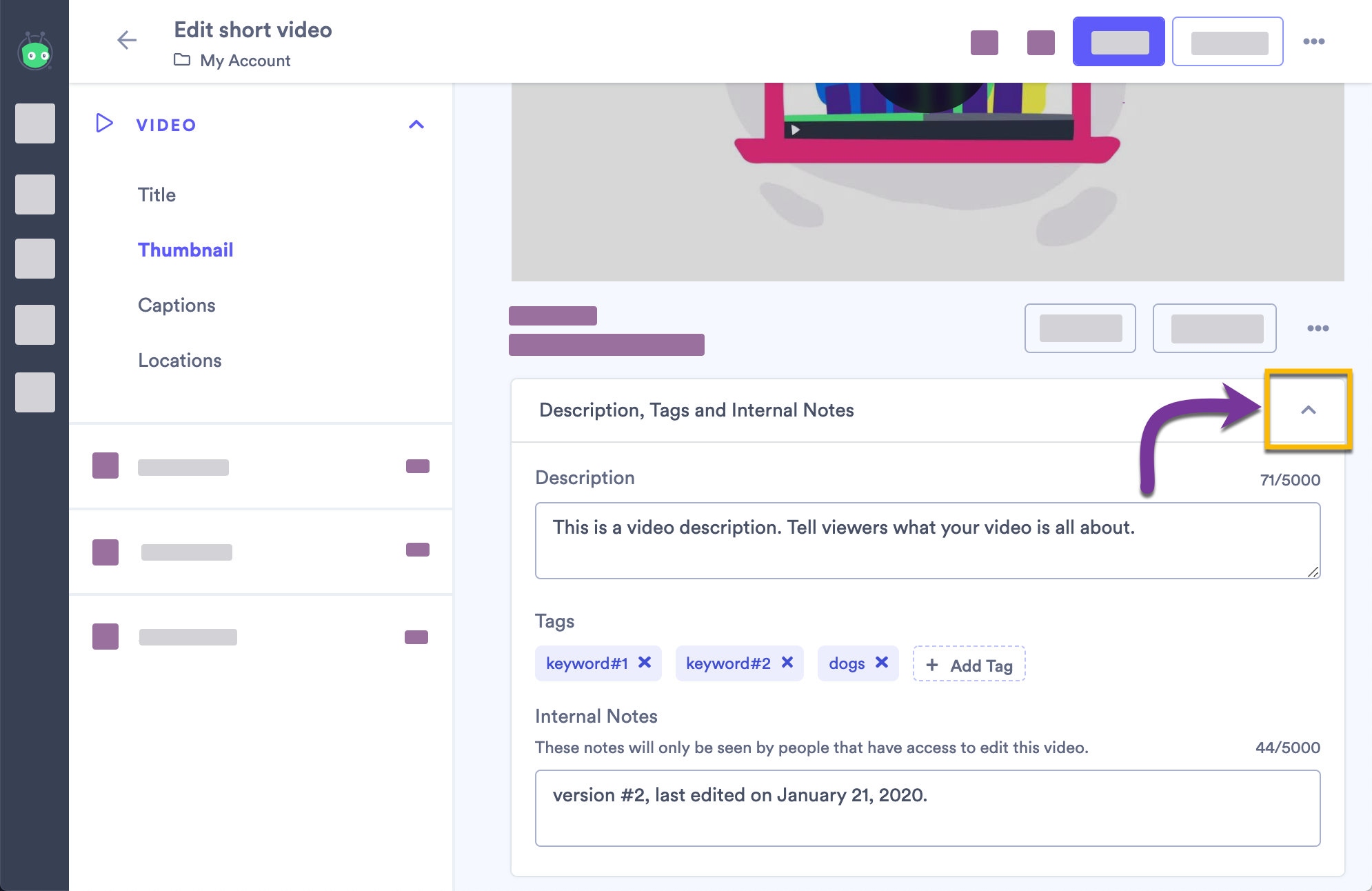Open video more options below thumbnail
The width and height of the screenshot is (1372, 891).
pyautogui.click(x=1318, y=328)
